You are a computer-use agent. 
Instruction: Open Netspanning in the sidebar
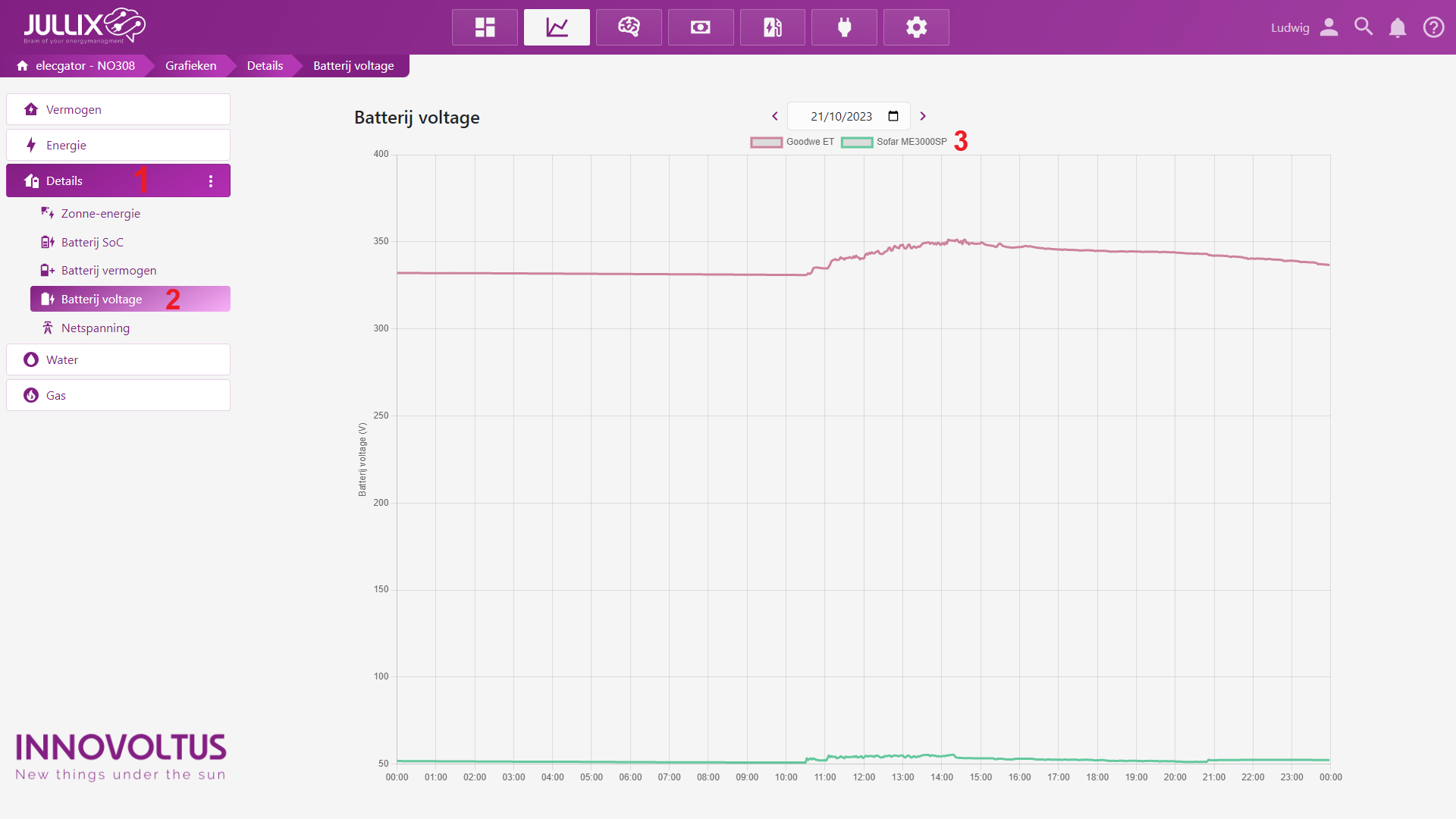click(95, 328)
